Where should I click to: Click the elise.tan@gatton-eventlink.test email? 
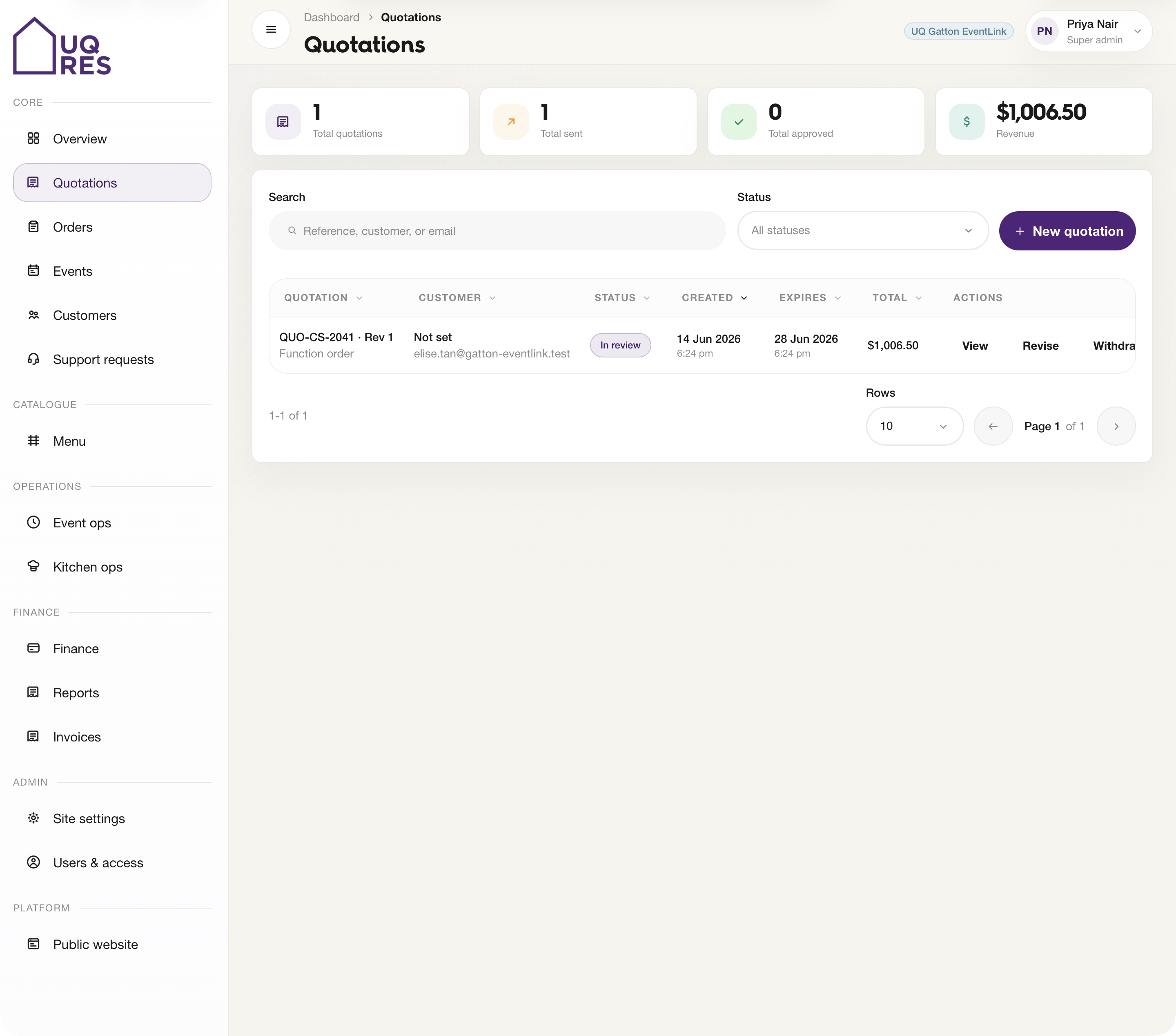click(x=492, y=353)
